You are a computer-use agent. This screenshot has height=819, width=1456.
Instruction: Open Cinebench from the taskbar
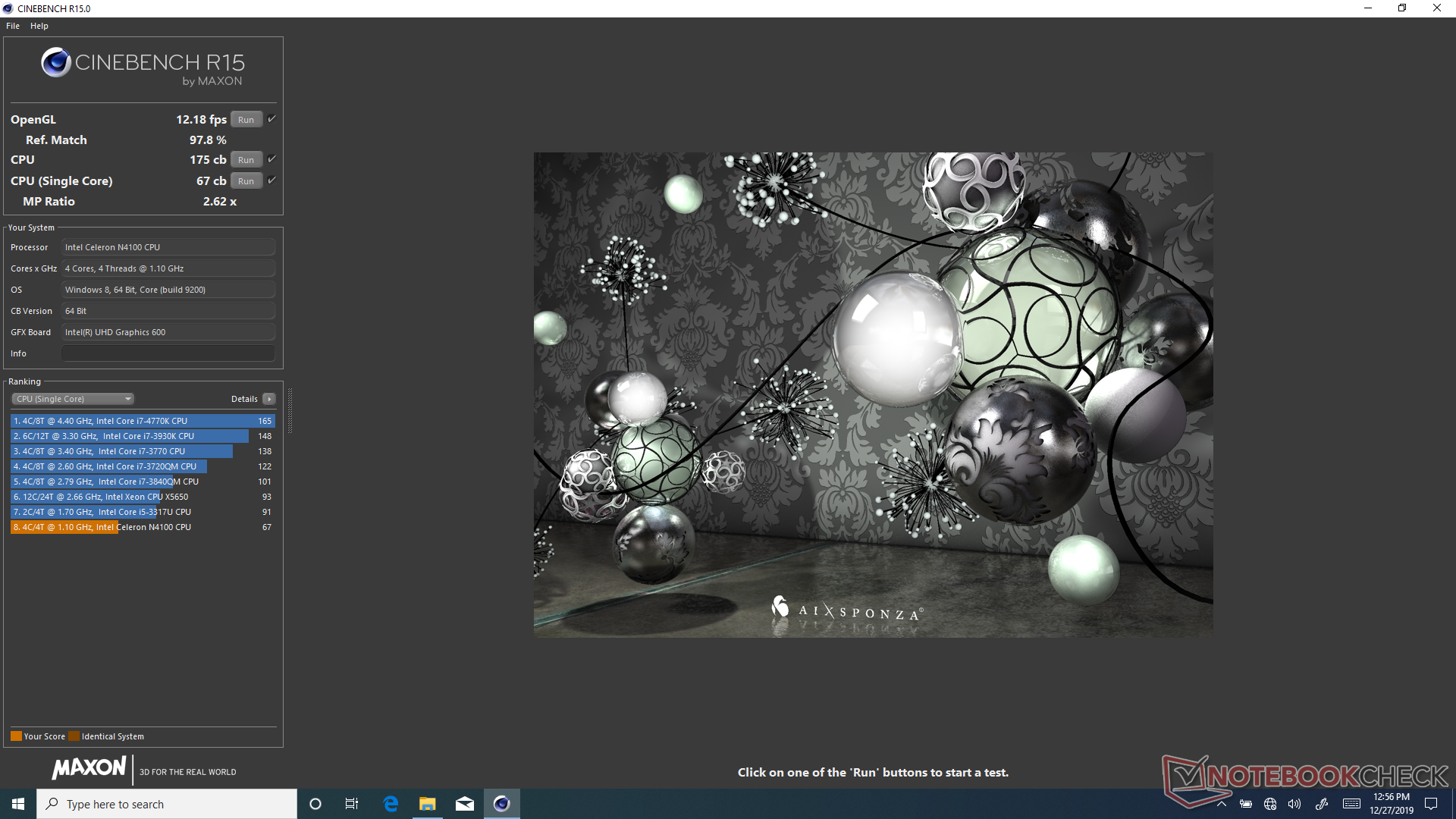coord(501,804)
